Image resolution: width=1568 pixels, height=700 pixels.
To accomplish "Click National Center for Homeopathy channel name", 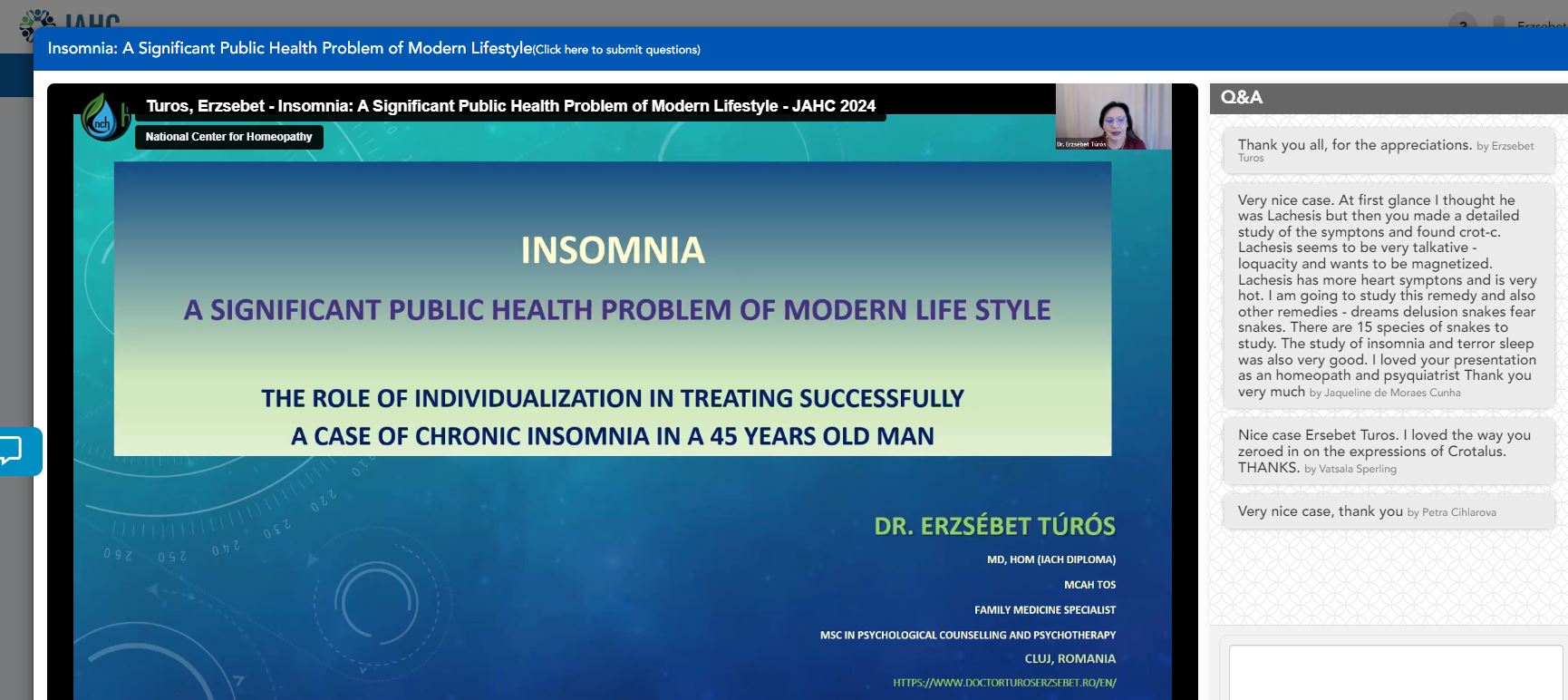I will 228,137.
